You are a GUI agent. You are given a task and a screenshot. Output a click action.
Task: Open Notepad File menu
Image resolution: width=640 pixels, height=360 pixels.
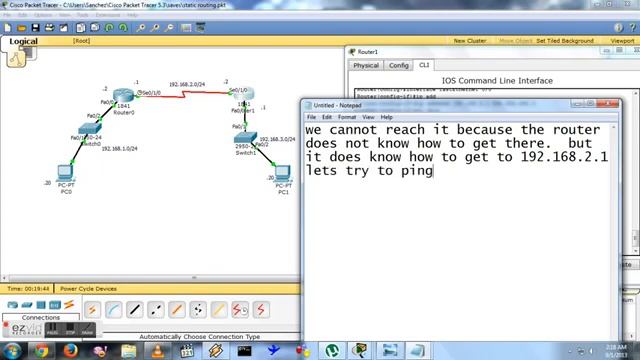pyautogui.click(x=311, y=117)
